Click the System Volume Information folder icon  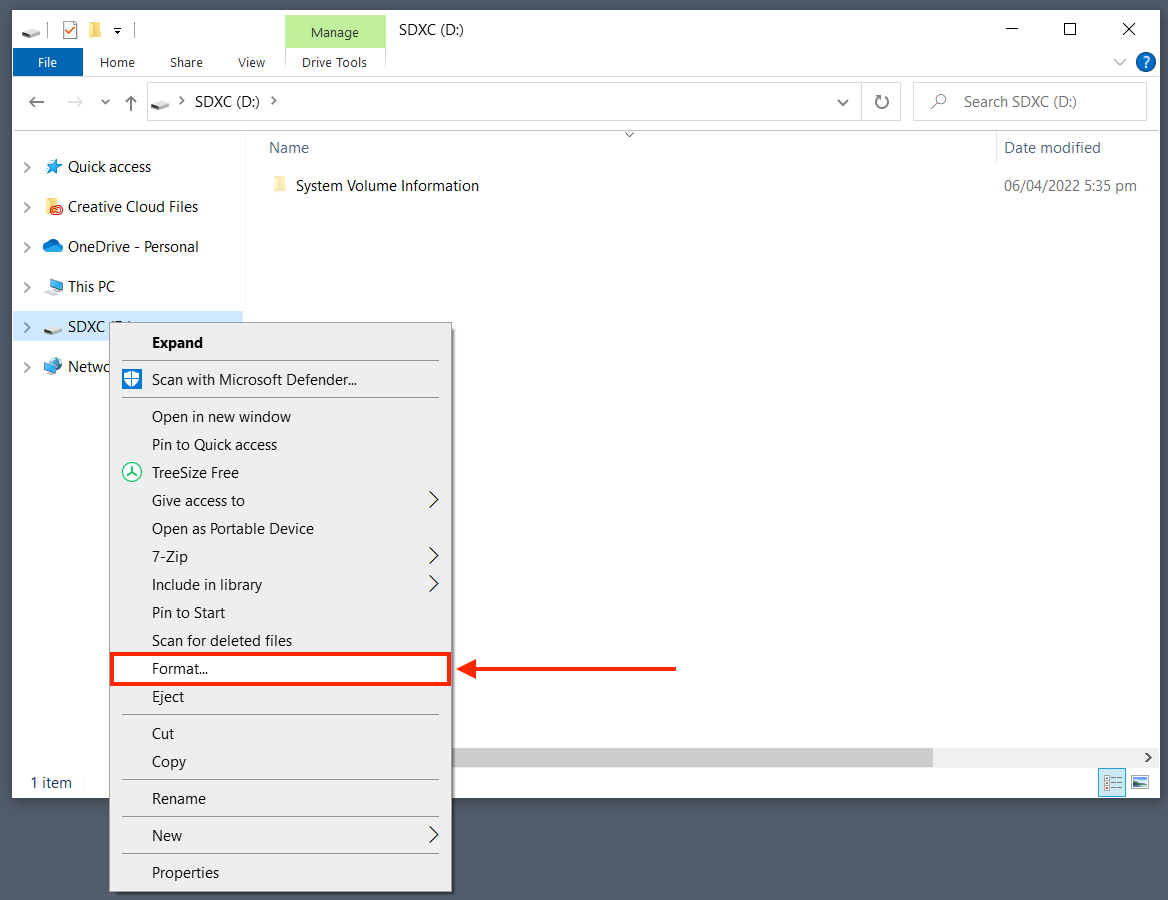click(279, 184)
